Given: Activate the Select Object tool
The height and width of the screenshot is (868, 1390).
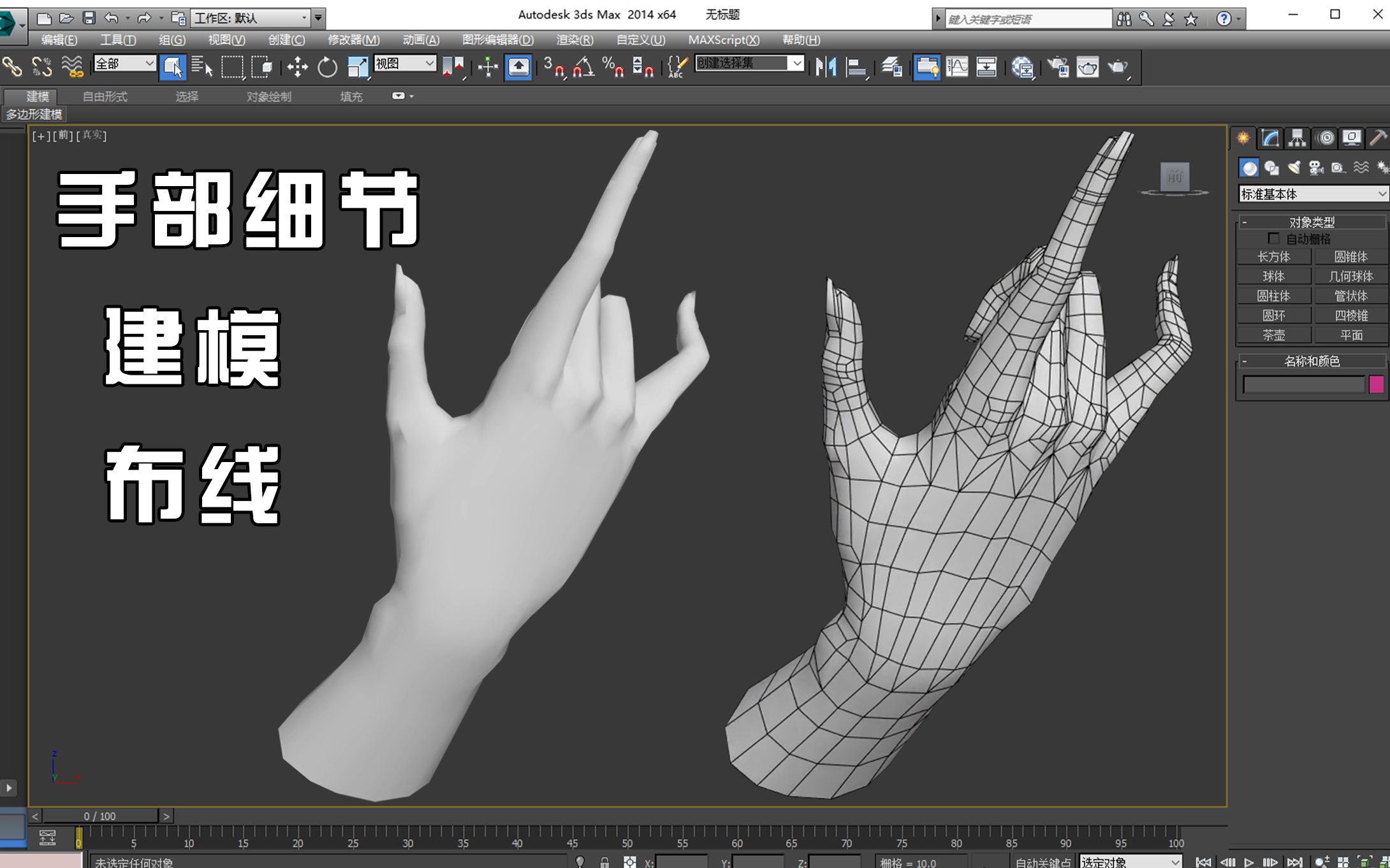Looking at the screenshot, I should (173, 66).
